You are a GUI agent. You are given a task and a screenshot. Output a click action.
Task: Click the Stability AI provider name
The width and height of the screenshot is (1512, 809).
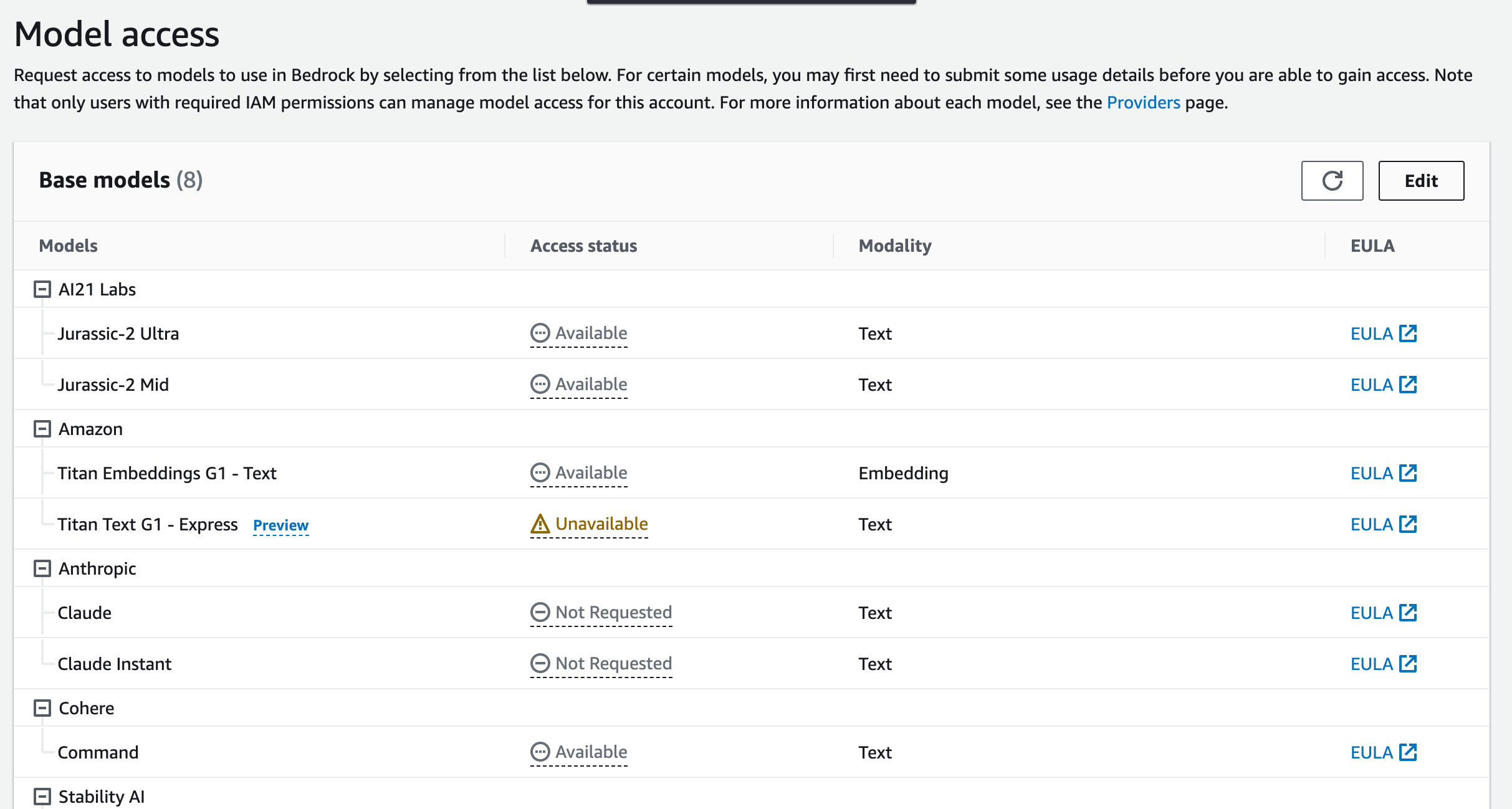coord(102,797)
